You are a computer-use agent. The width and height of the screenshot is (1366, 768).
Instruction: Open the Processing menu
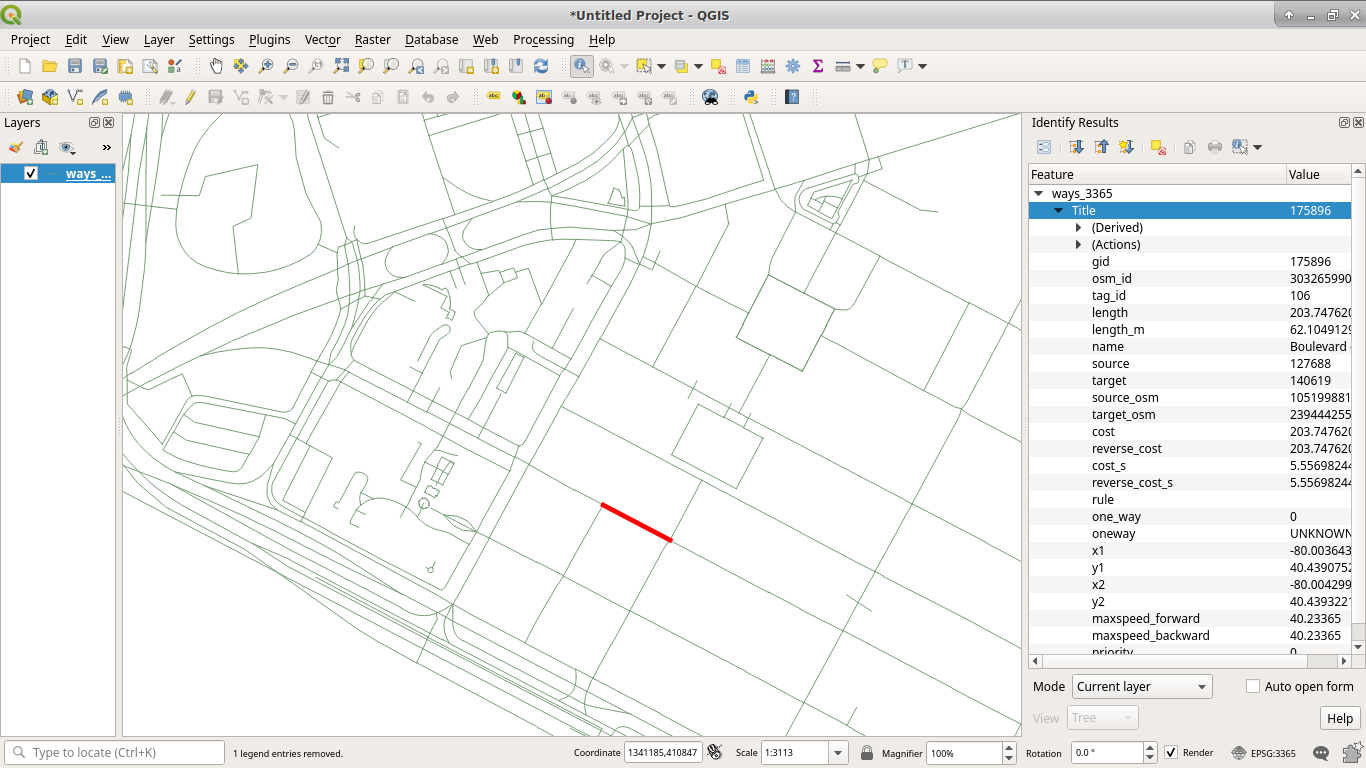pos(543,40)
